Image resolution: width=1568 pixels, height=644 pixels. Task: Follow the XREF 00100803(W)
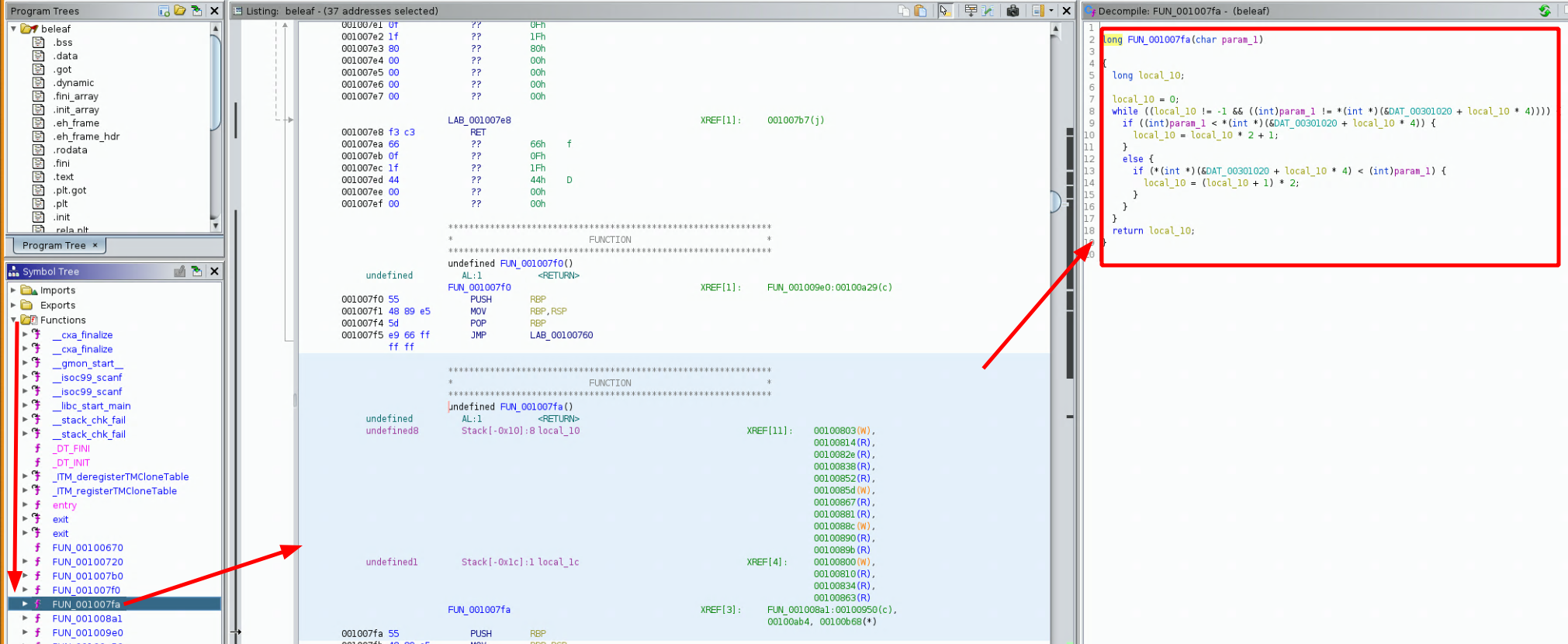[x=844, y=431]
